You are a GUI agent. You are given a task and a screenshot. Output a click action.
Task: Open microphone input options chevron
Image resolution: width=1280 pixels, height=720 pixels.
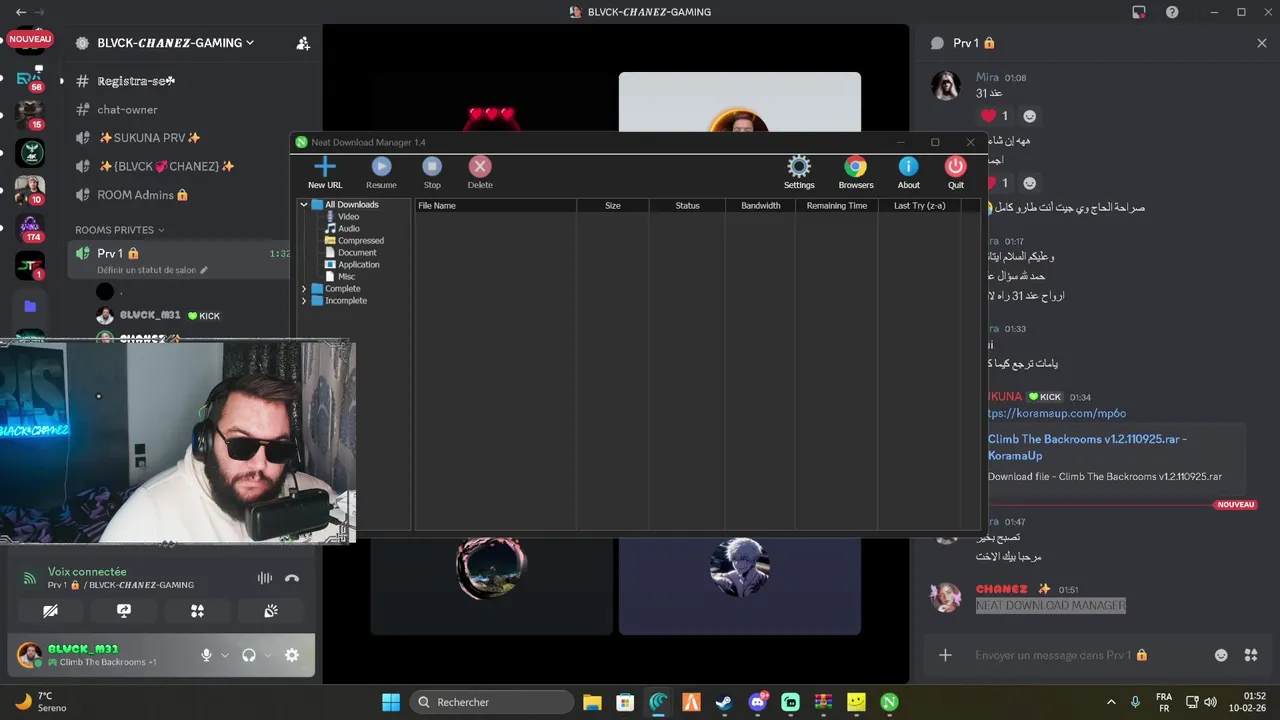tap(225, 655)
